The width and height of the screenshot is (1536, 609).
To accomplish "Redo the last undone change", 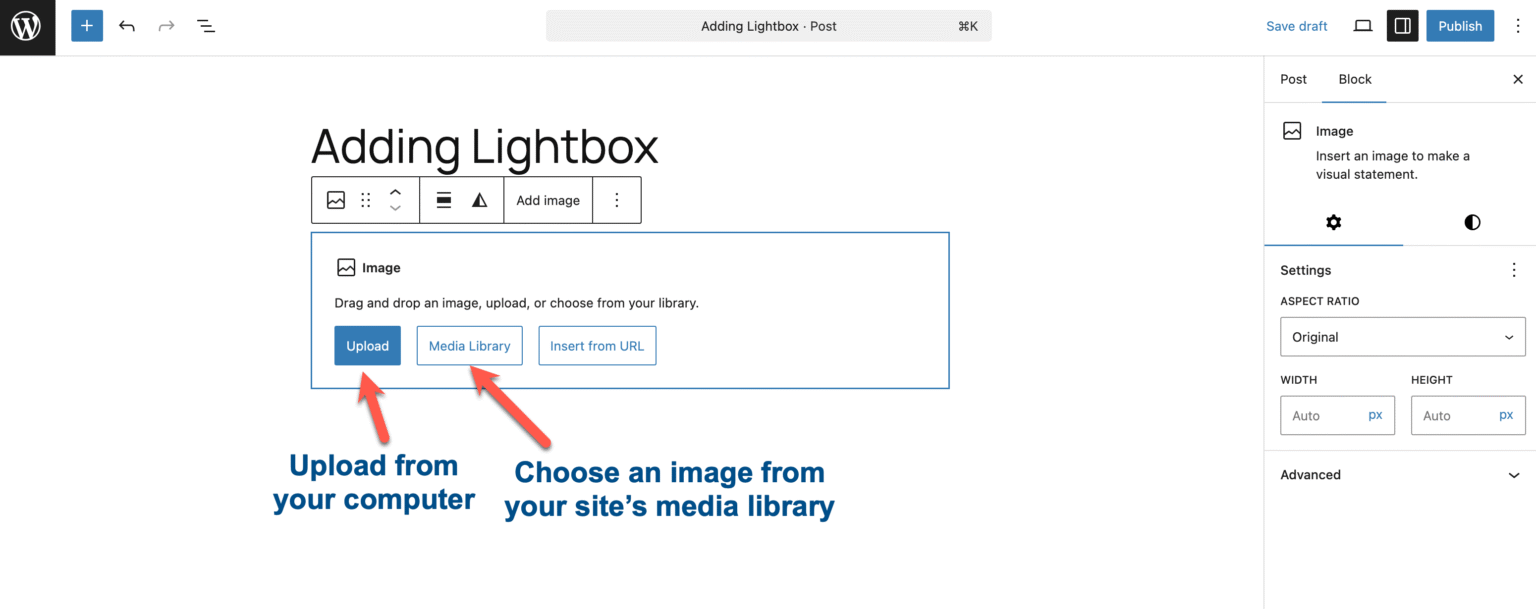I will click(165, 25).
